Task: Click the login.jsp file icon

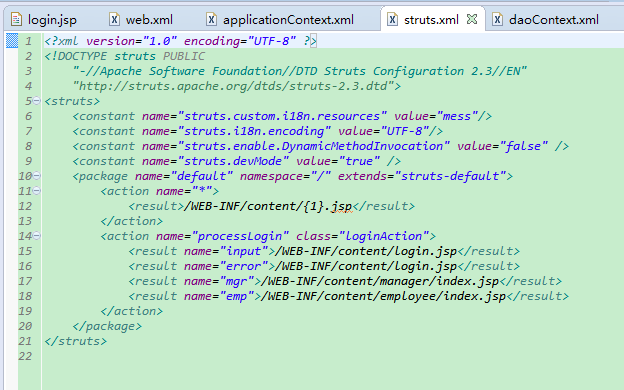Action: pos(16,19)
